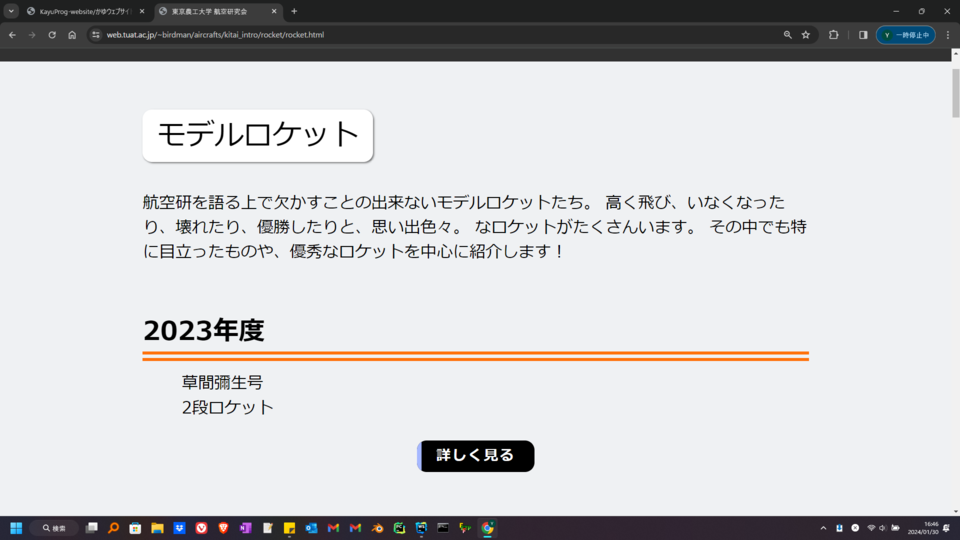
Task: Open the browser extensions puzzle icon
Action: click(x=834, y=35)
